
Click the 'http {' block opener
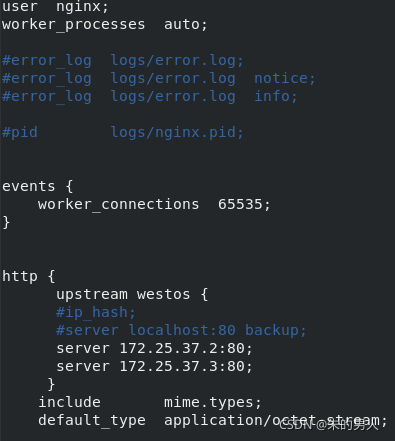(28, 276)
